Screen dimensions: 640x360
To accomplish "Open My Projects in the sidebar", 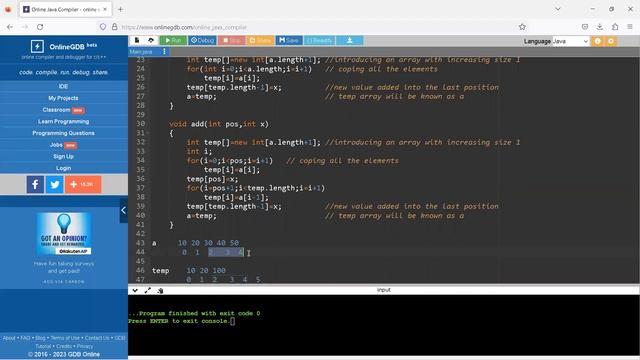I will [63, 98].
